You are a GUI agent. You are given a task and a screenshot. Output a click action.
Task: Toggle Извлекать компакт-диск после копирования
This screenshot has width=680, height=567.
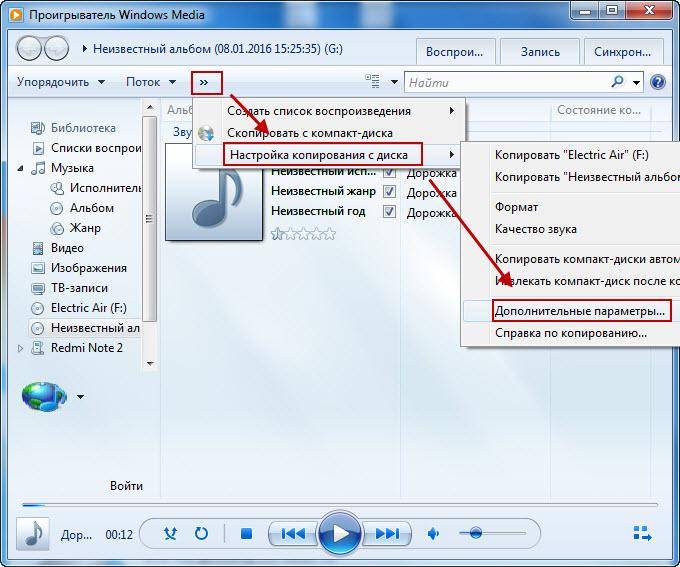572,281
